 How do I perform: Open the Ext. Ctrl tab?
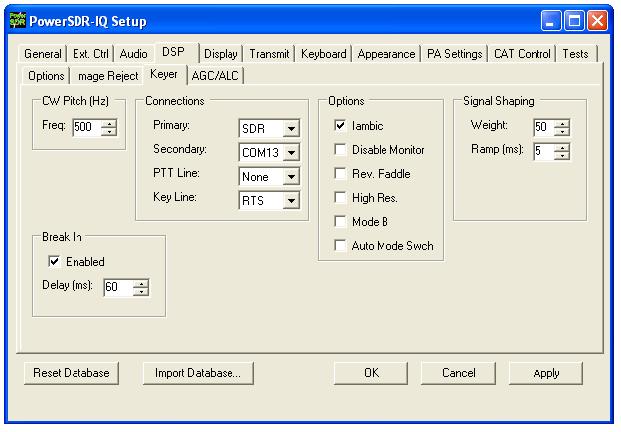point(91,54)
